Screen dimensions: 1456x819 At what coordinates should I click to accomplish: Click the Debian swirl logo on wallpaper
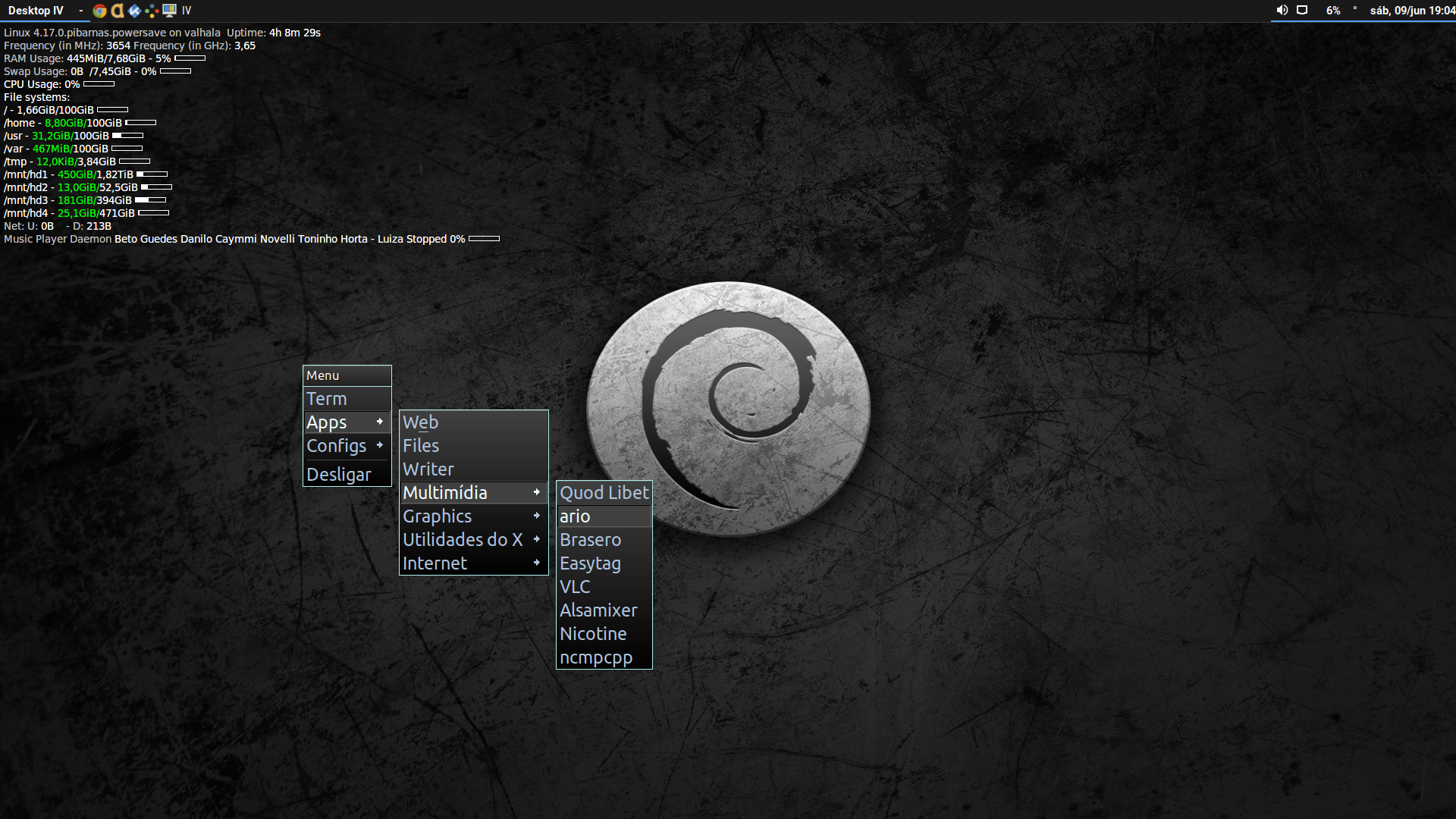728,409
